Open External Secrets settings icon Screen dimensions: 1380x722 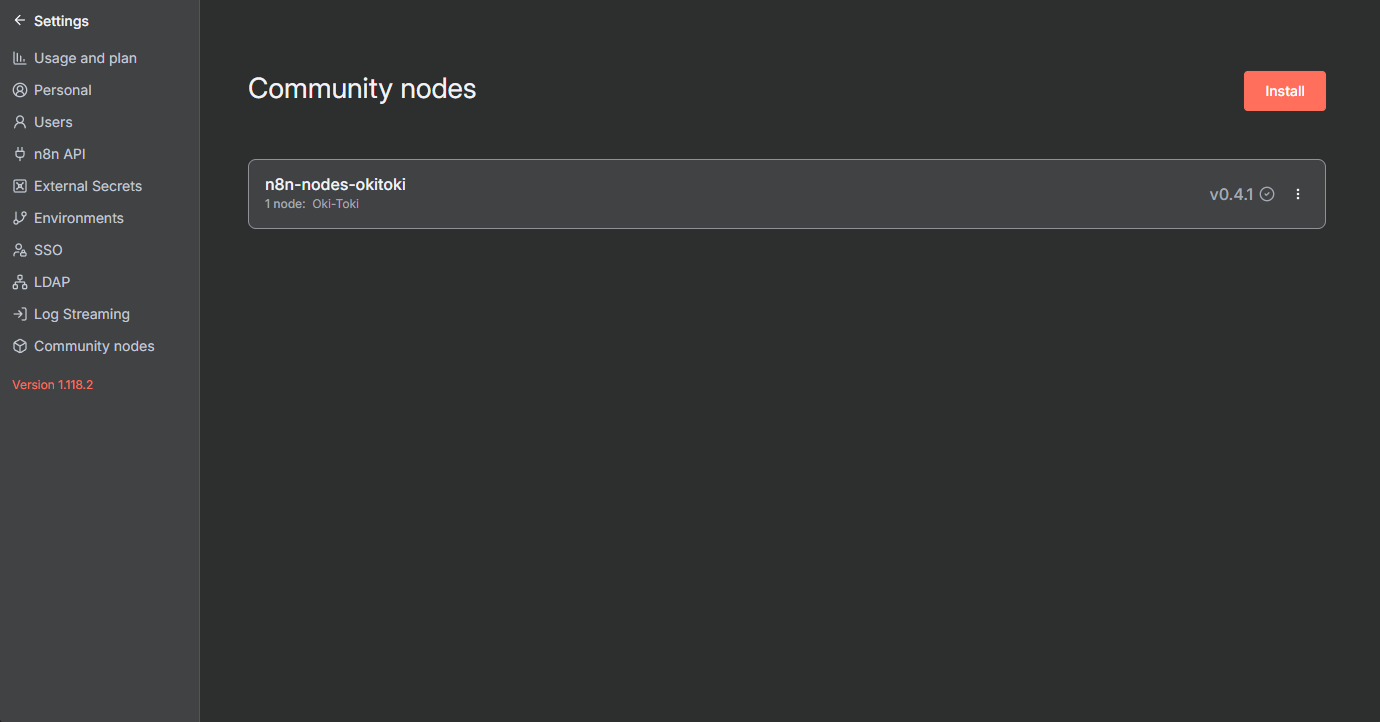(19, 185)
